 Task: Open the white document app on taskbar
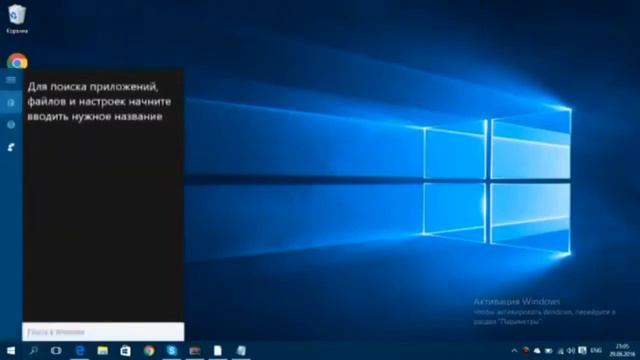tap(218, 351)
